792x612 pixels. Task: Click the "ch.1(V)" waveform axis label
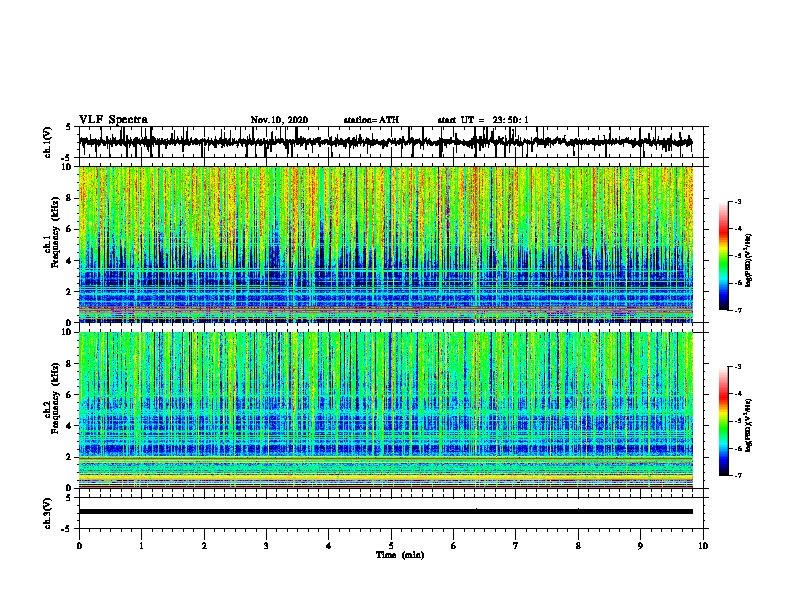click(48, 142)
